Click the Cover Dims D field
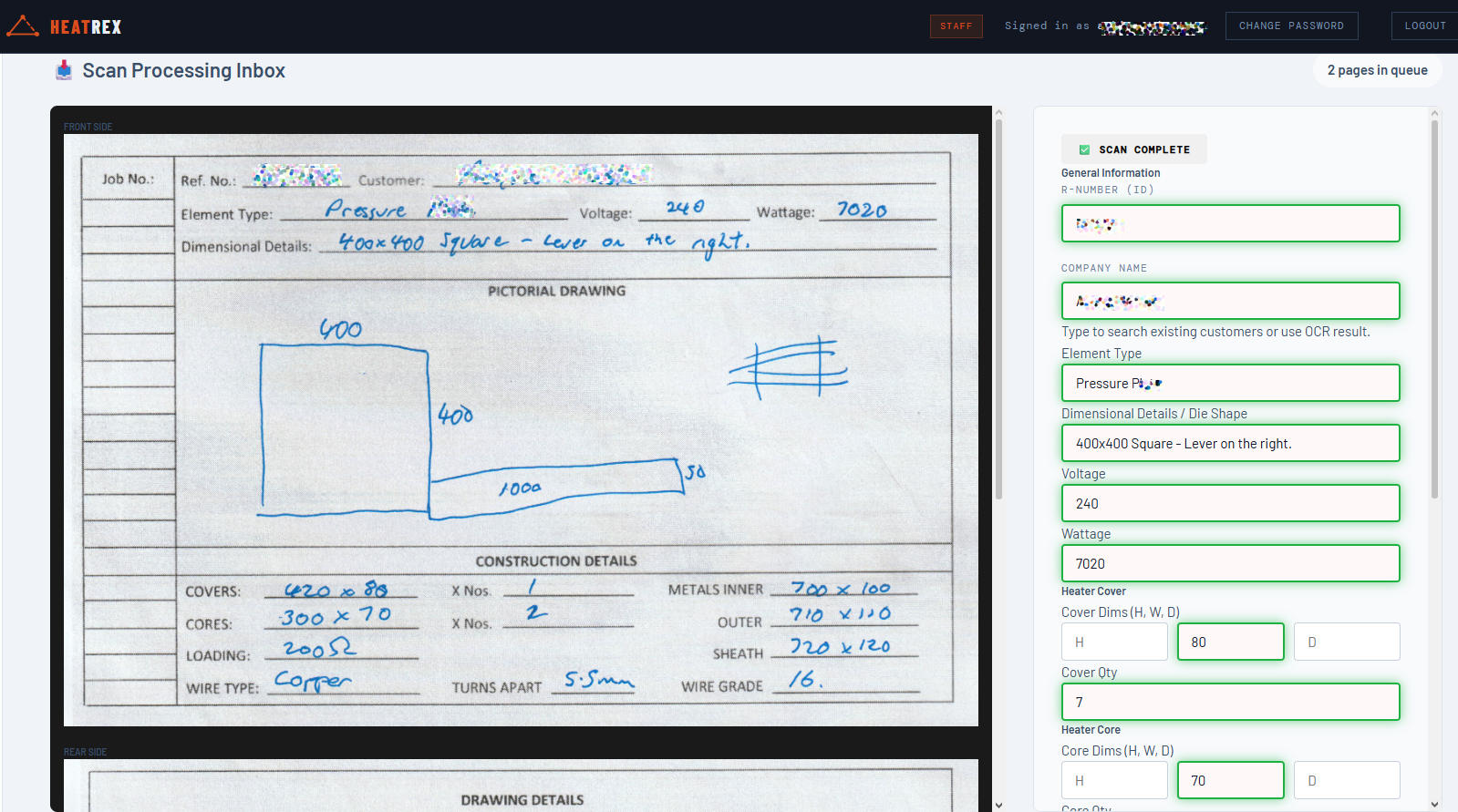Viewport: 1458px width, 812px height. 1347,642
